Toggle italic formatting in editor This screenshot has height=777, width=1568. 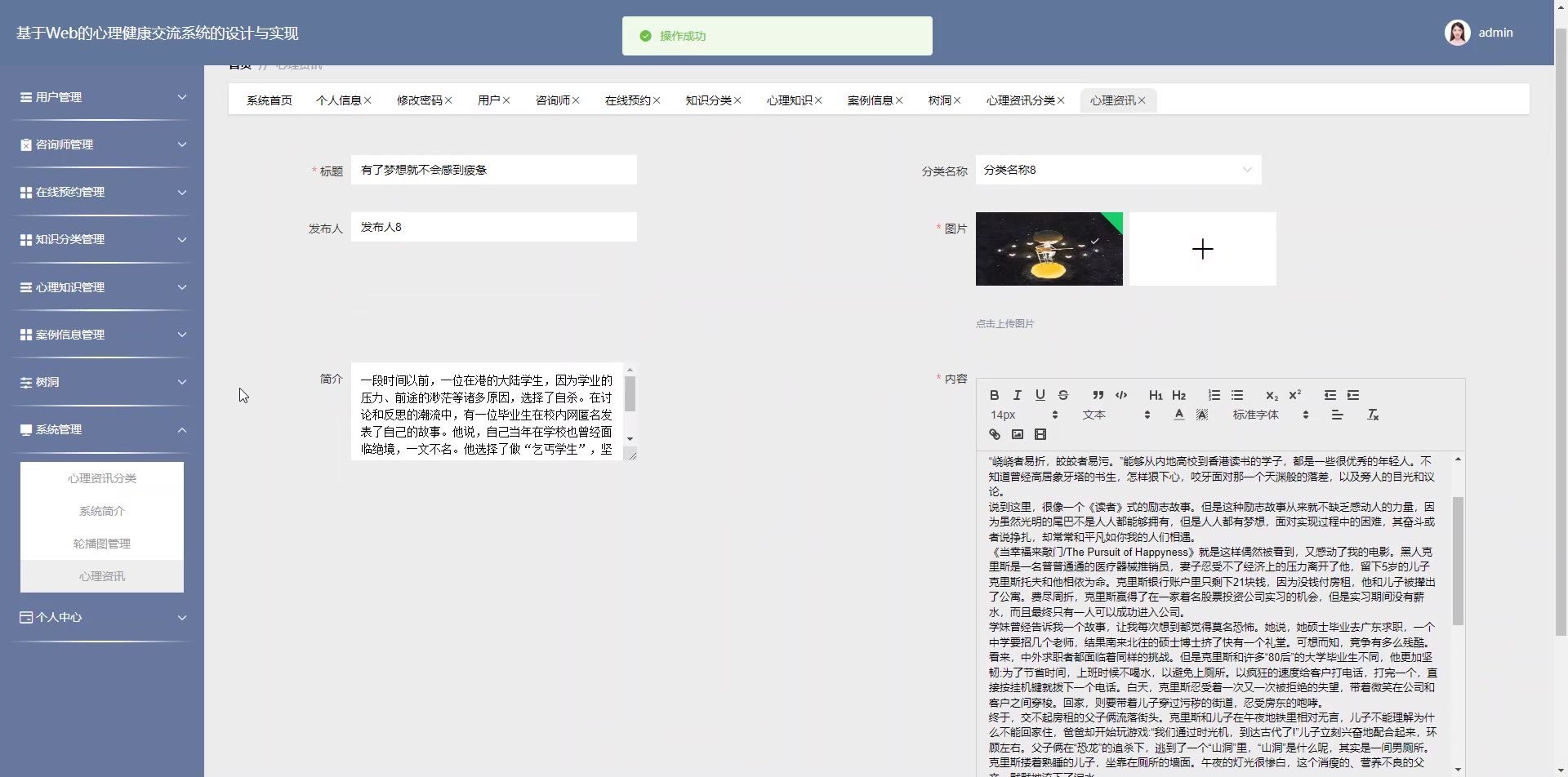1018,395
